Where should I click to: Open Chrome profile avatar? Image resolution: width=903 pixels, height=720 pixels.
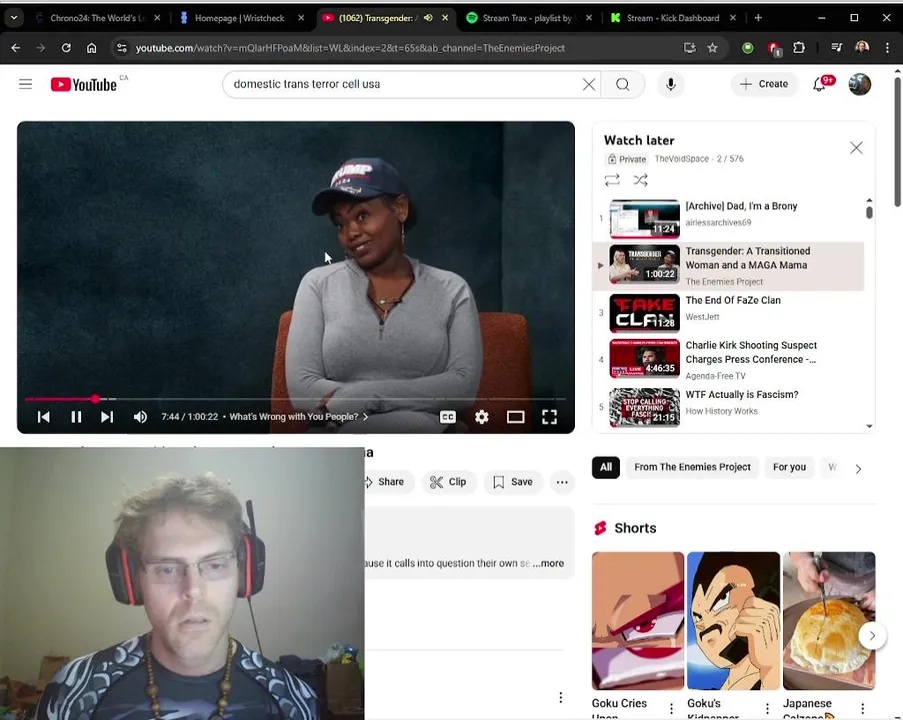862,48
